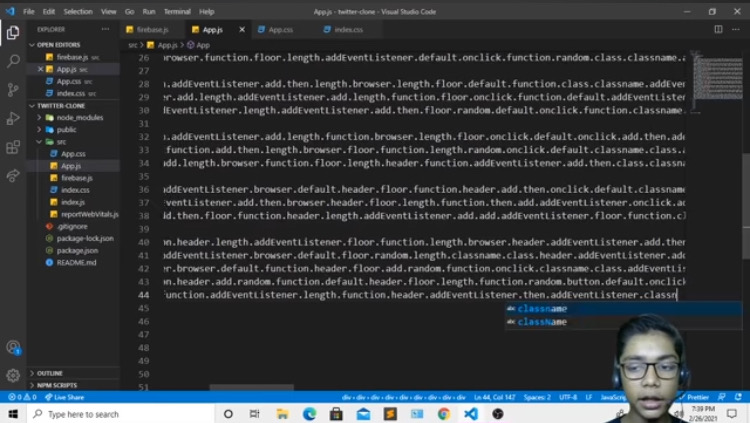Viewport: 750px width, 423px height.
Task: Switch to the firebase.js tab
Action: (152, 30)
